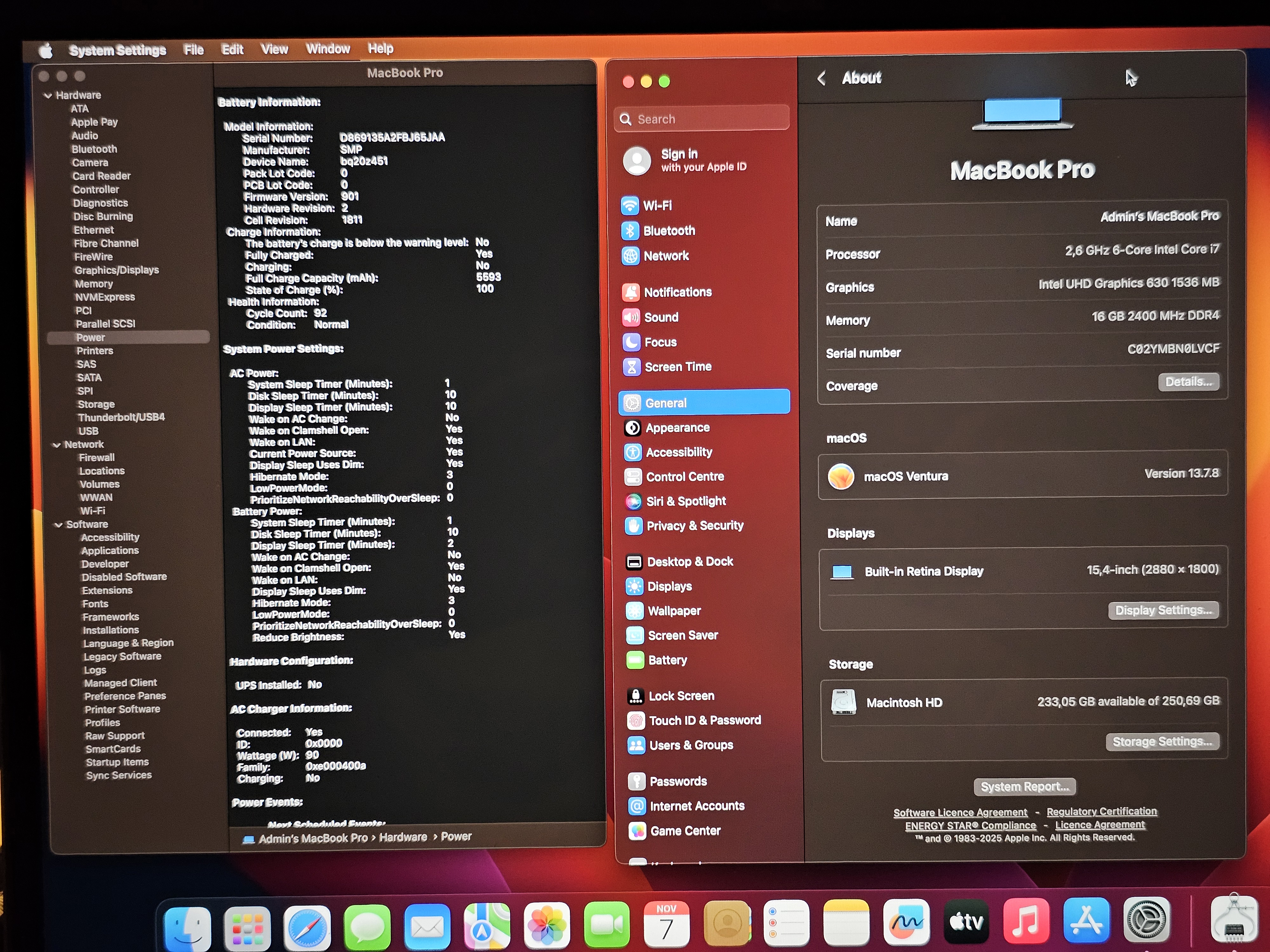The width and height of the screenshot is (1270, 952).
Task: Collapse the Hardware tree section
Action: click(48, 96)
